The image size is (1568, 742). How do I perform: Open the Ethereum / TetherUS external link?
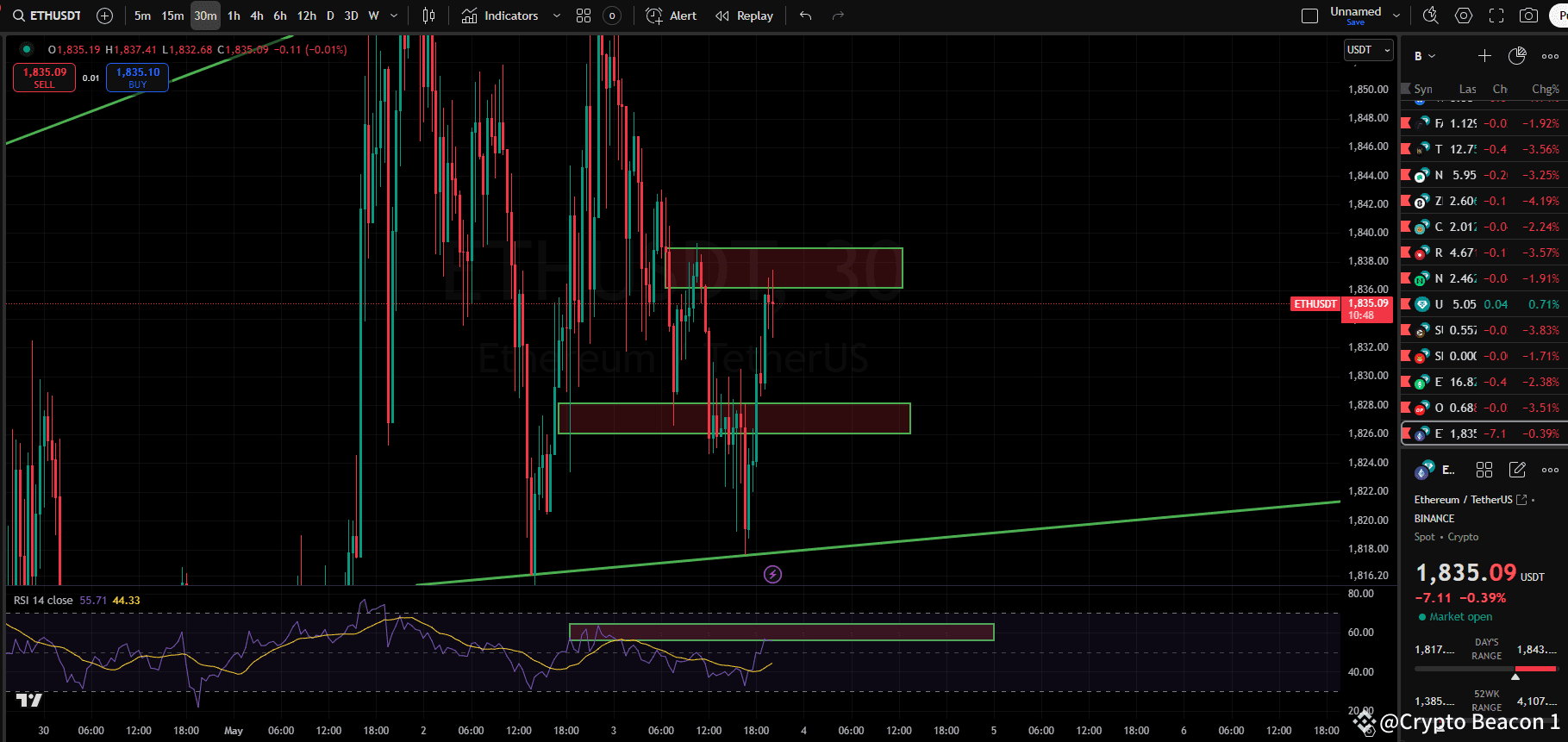click(x=1521, y=500)
